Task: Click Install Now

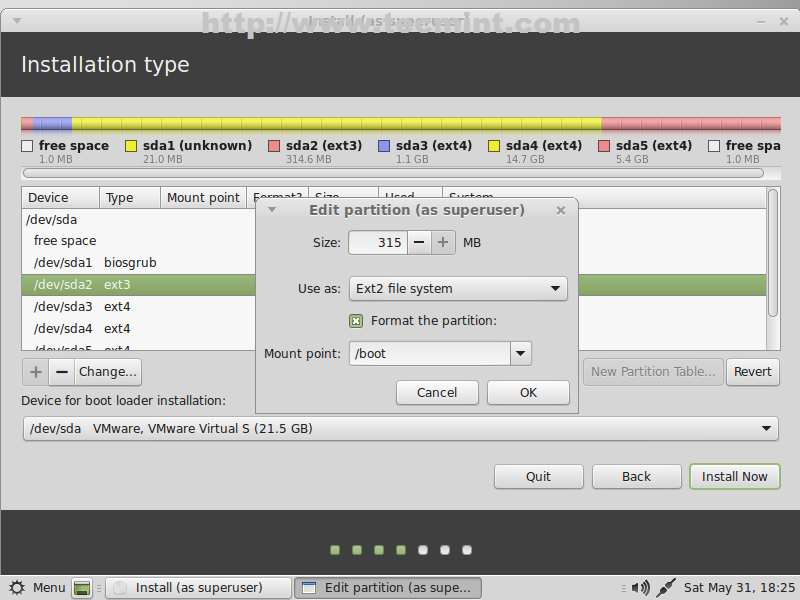Action: tap(734, 477)
